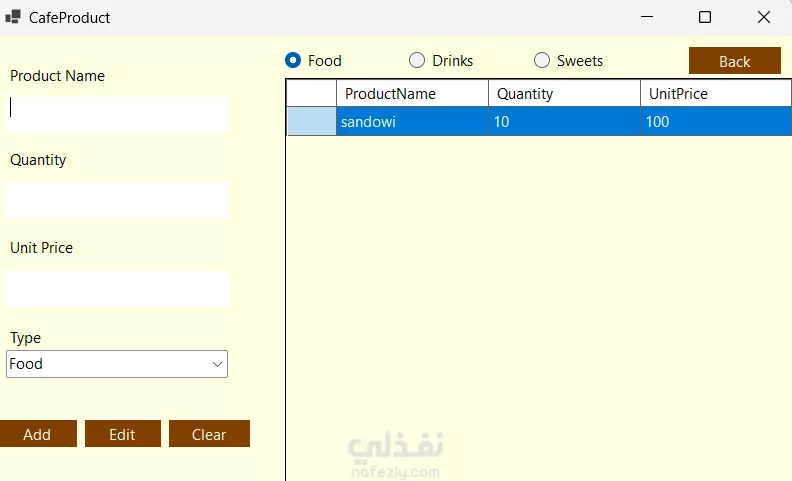
Task: Click the Unit Price text field
Action: 118,289
